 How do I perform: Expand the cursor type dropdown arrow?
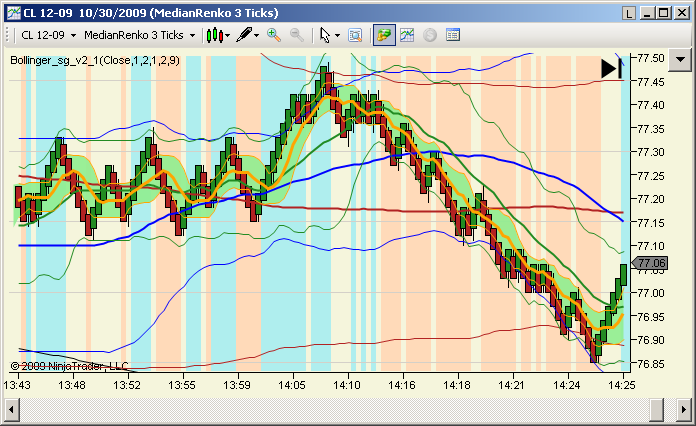point(337,36)
